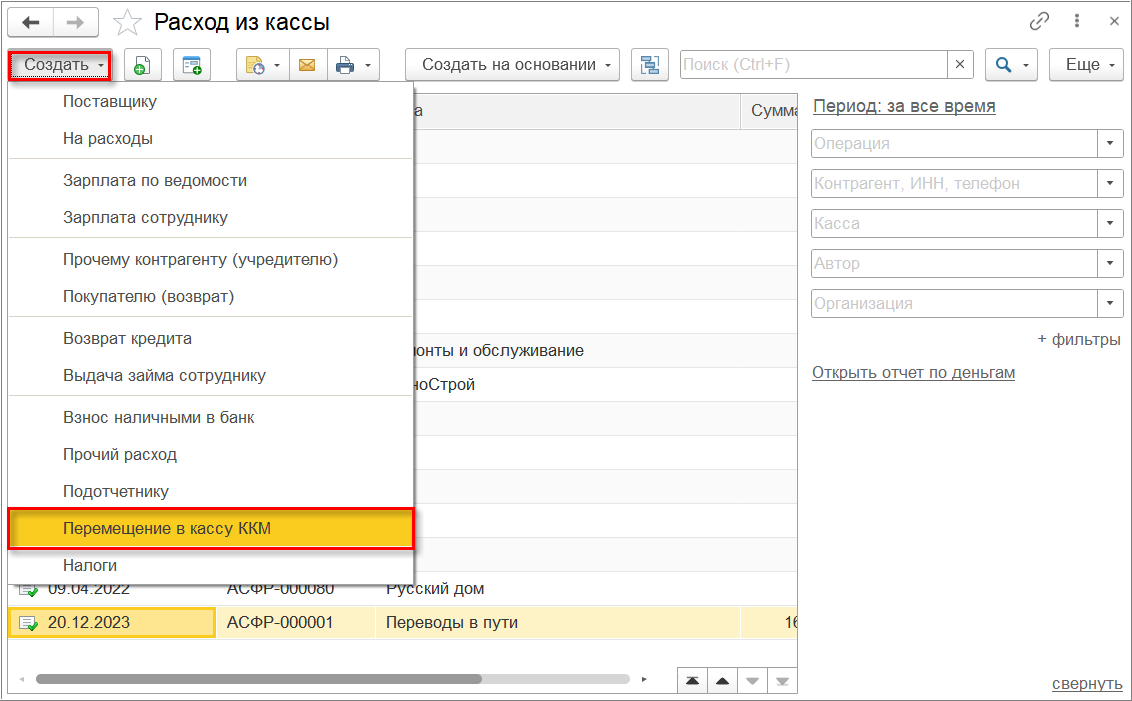The height and width of the screenshot is (701, 1132).
Task: Click the forward navigation arrow
Action: coord(75,23)
